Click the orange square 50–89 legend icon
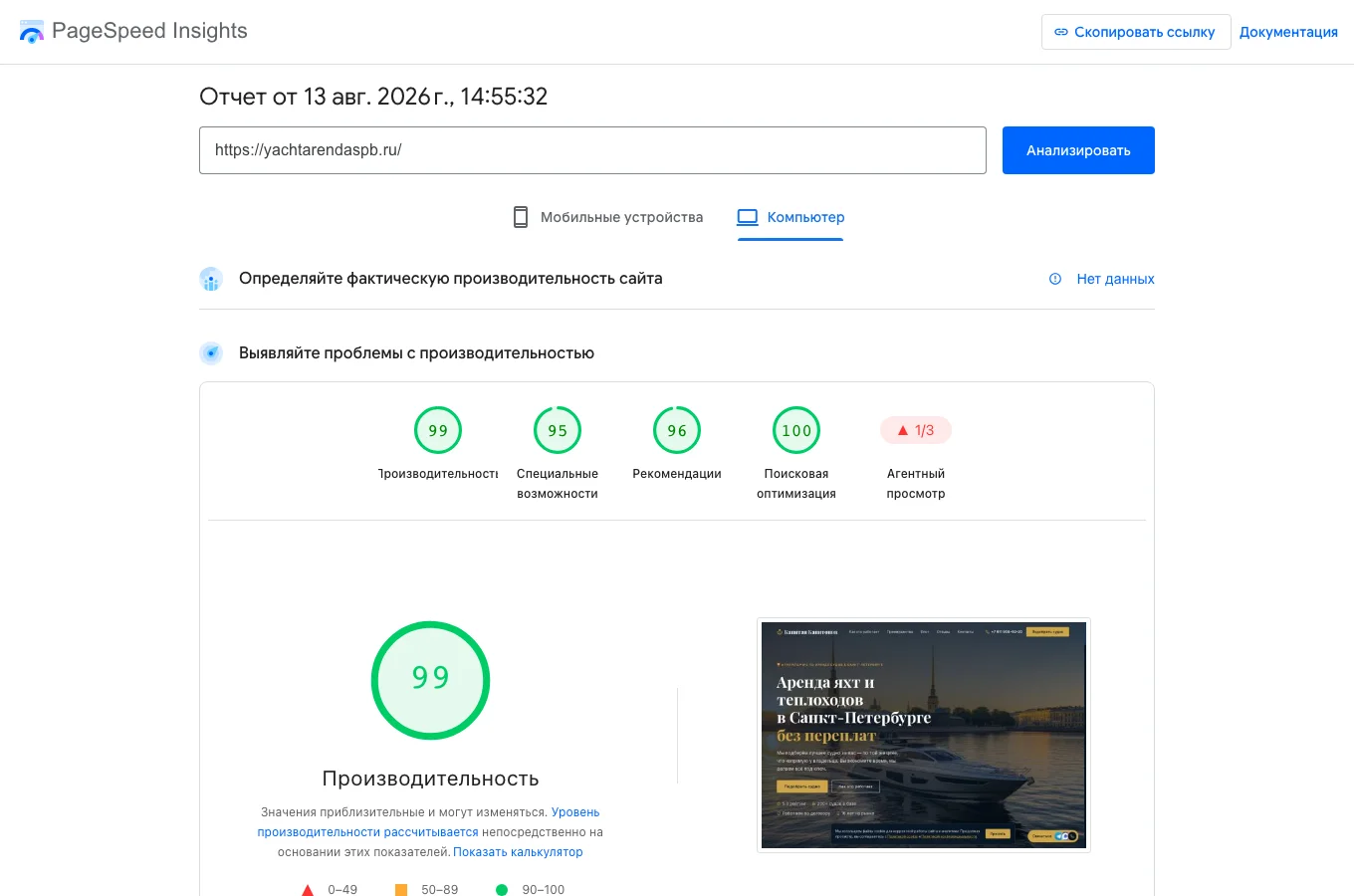This screenshot has height=896, width=1354. click(401, 890)
